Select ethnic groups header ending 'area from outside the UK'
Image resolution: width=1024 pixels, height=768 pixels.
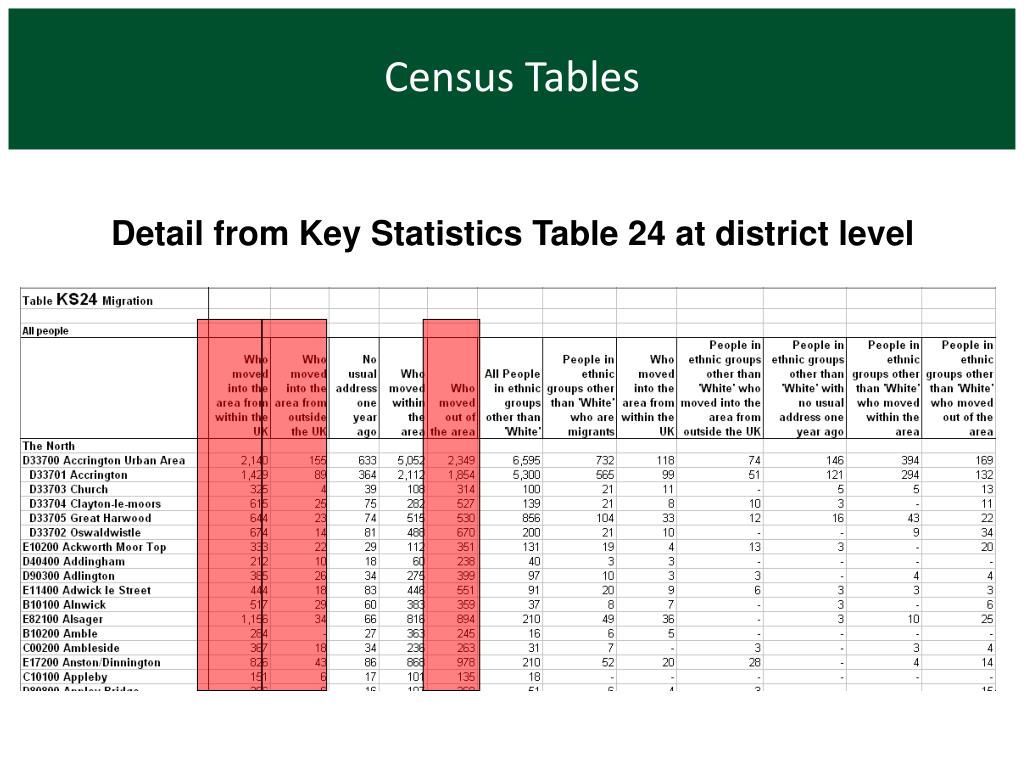pos(721,388)
